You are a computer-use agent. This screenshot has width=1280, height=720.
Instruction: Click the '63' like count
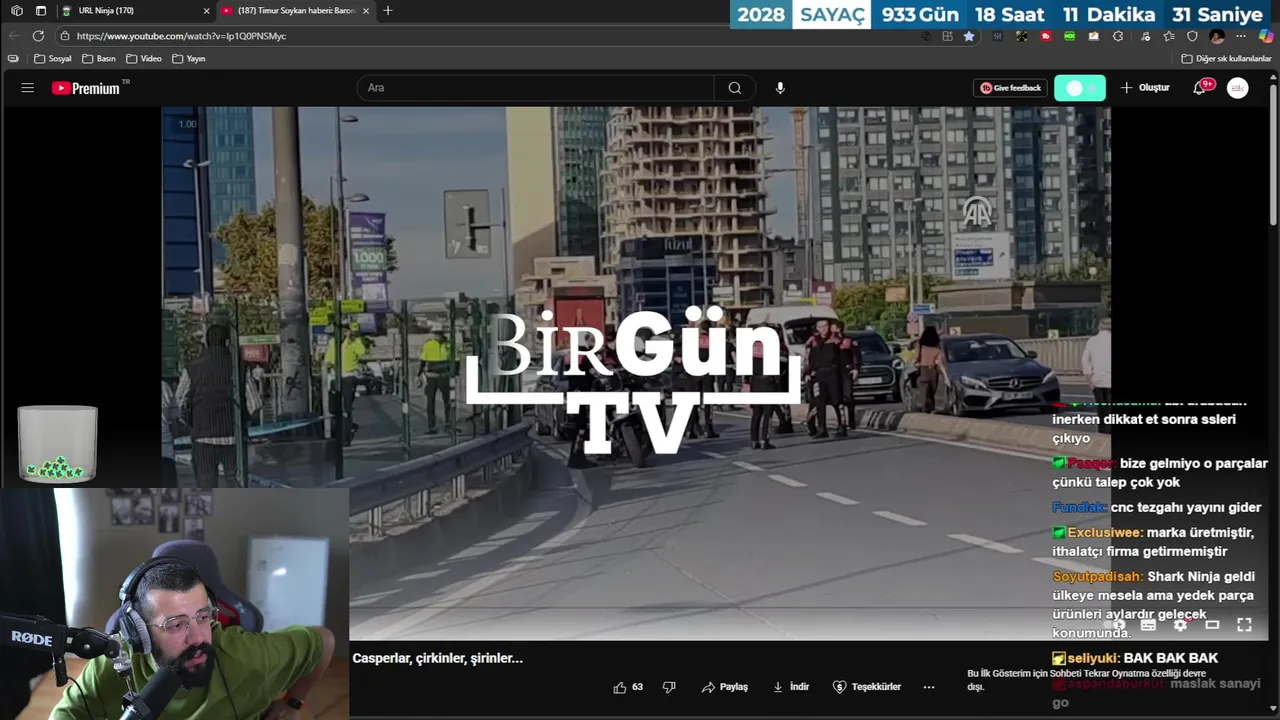pos(637,687)
